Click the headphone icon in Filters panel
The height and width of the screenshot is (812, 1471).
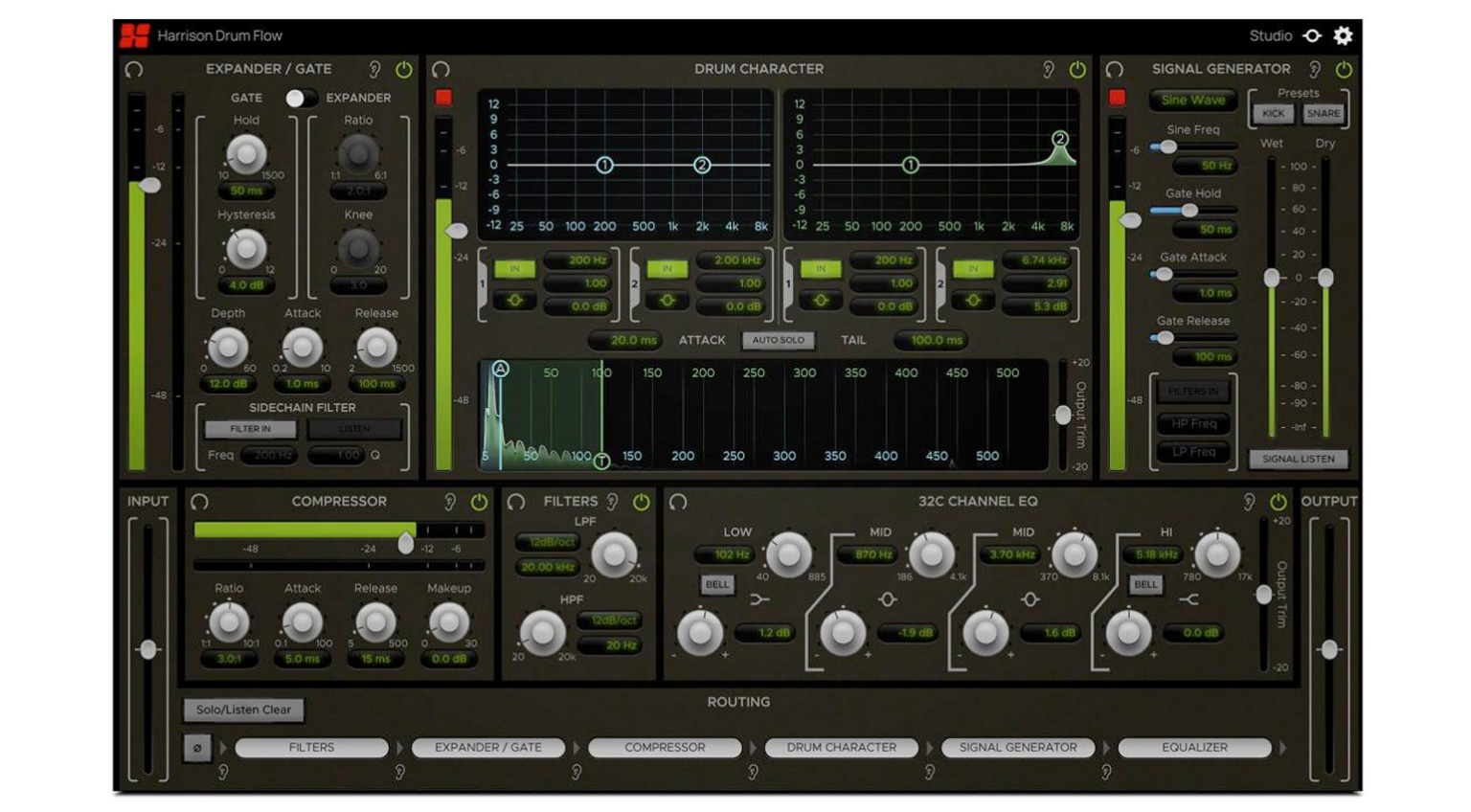click(x=514, y=501)
